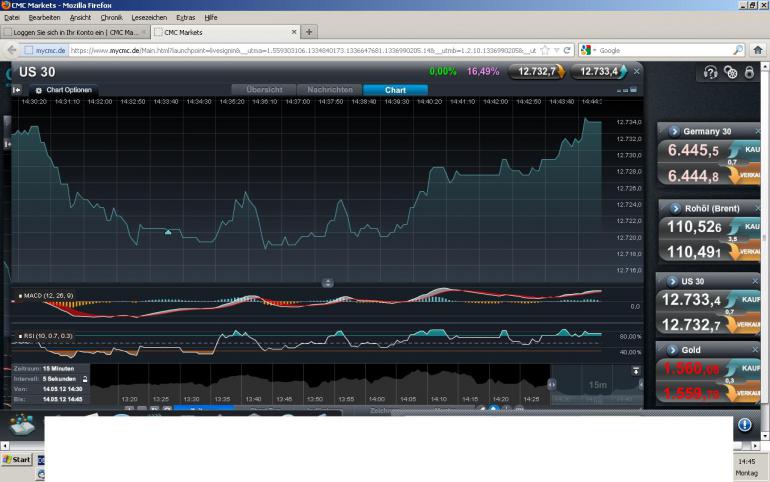Reload the page with the refresh icon
This screenshot has width=770, height=482.
(x=567, y=50)
